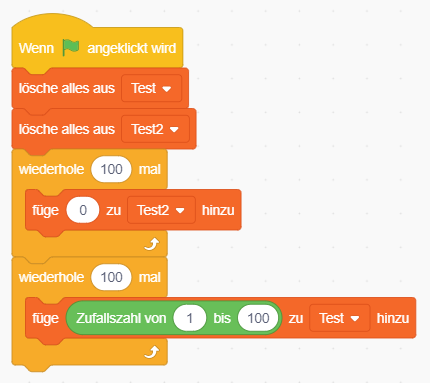Click hinzu label of the Zufallszahl füge block

pos(393,318)
